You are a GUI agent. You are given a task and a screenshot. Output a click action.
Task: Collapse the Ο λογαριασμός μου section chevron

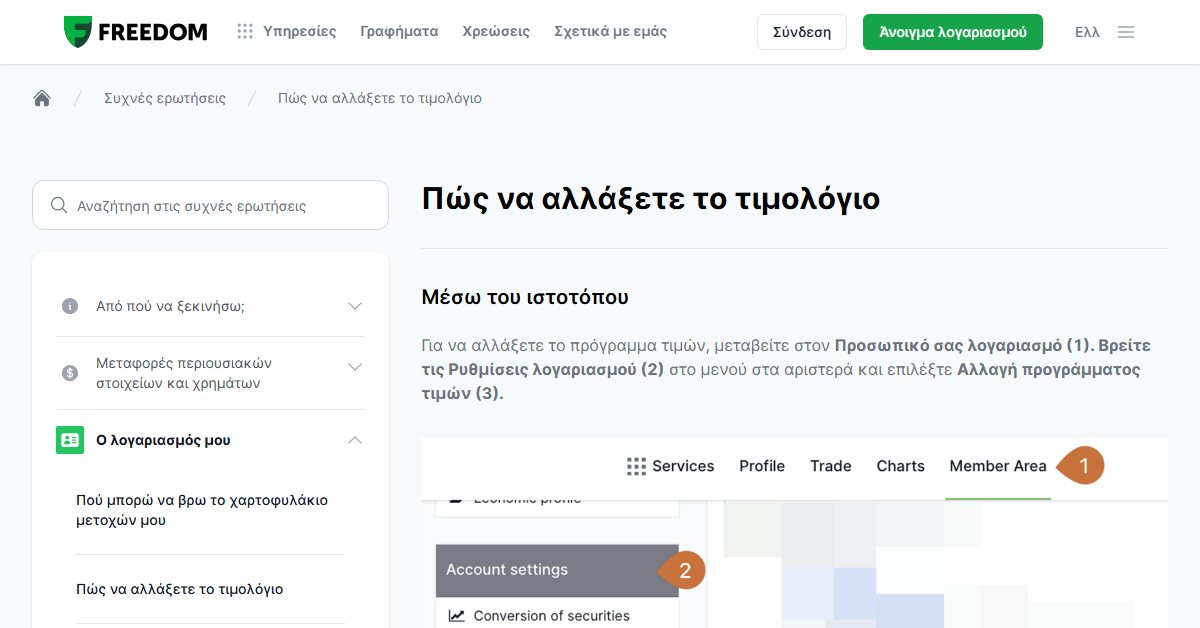(x=354, y=440)
